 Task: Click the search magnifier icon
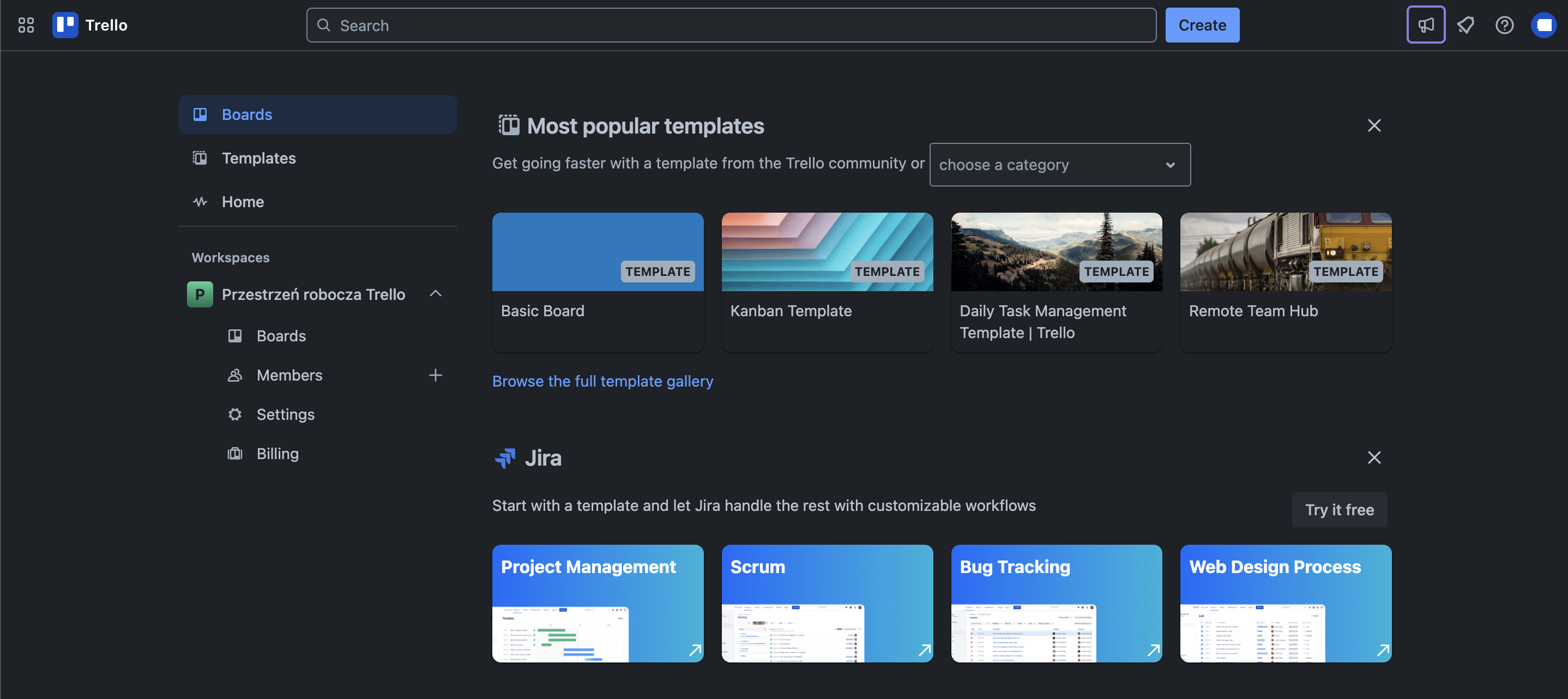[x=324, y=25]
